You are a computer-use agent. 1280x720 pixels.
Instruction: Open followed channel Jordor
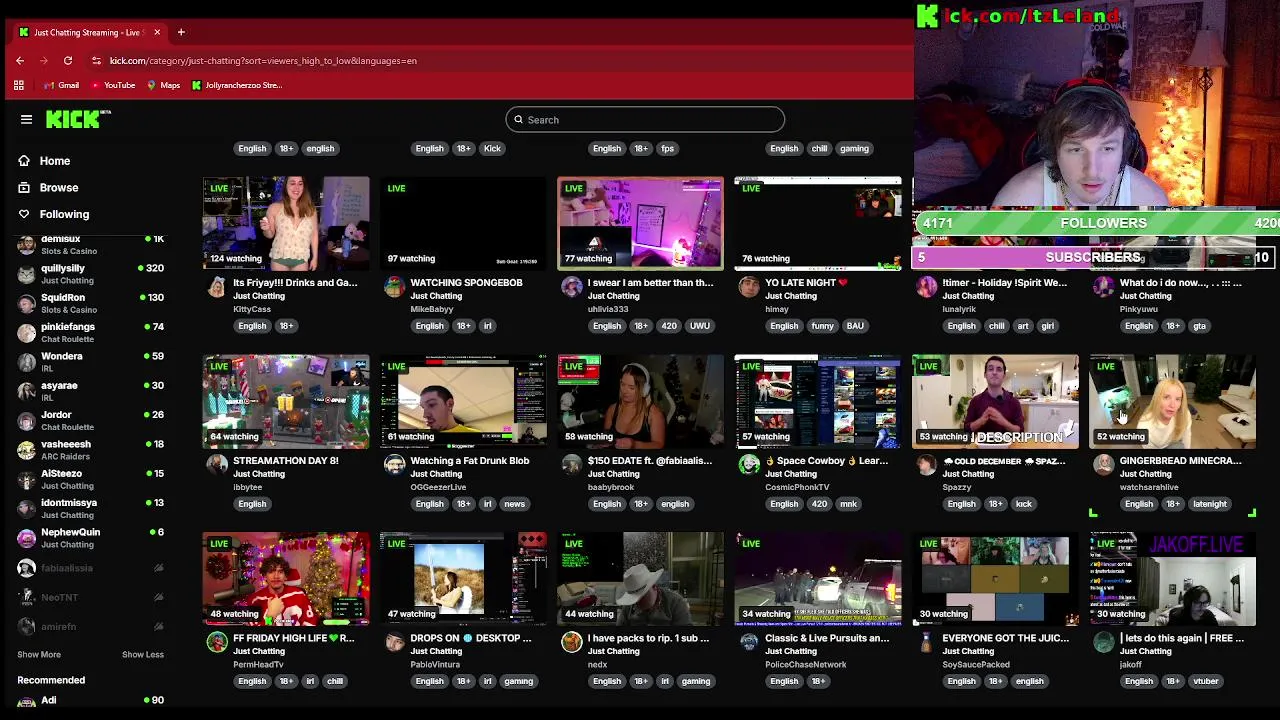90,420
